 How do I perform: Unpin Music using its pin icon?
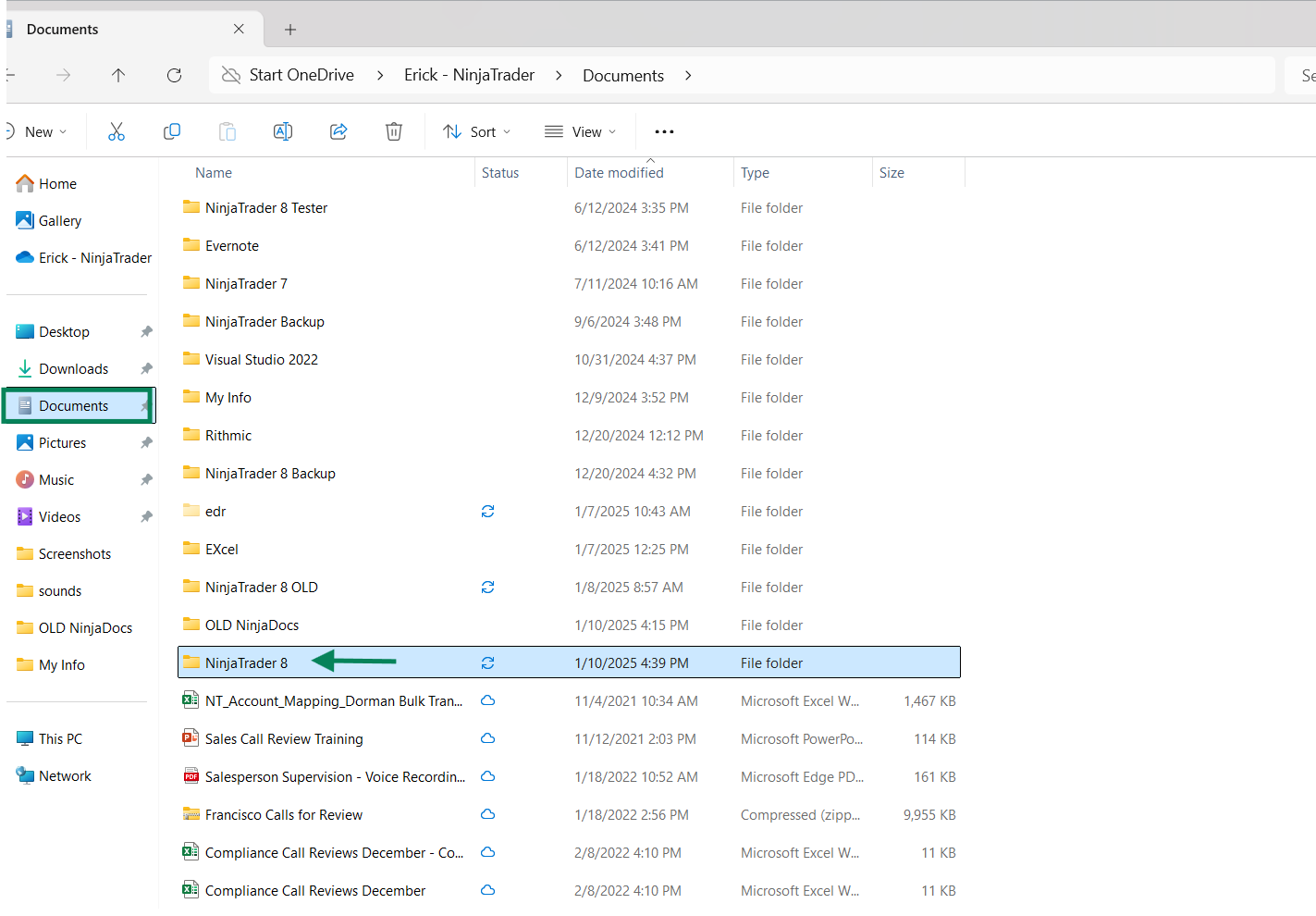146,479
